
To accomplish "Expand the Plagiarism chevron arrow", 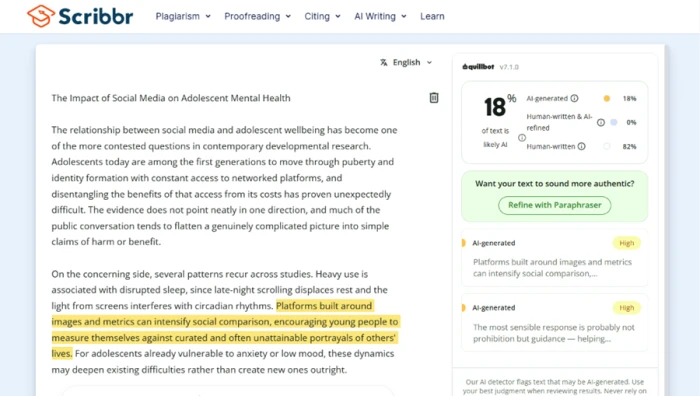I will coord(208,17).
